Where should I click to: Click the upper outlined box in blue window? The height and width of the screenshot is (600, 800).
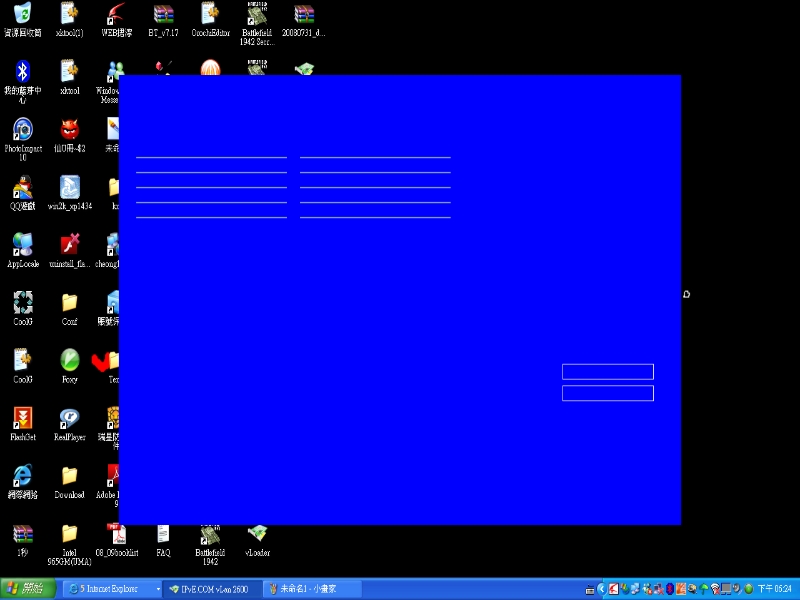click(607, 372)
